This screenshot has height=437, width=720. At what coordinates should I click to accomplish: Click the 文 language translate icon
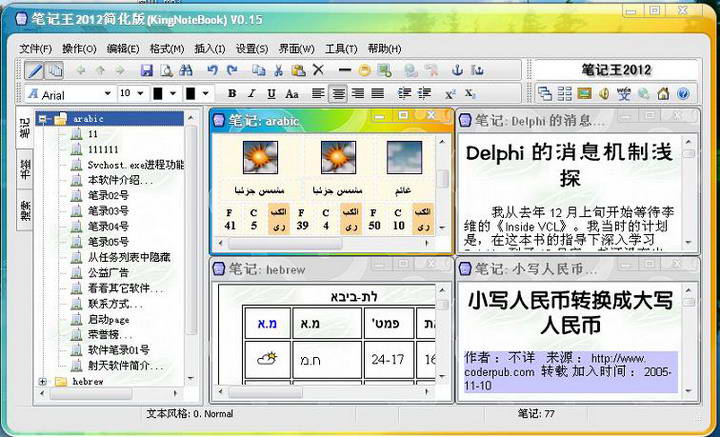click(x=624, y=94)
